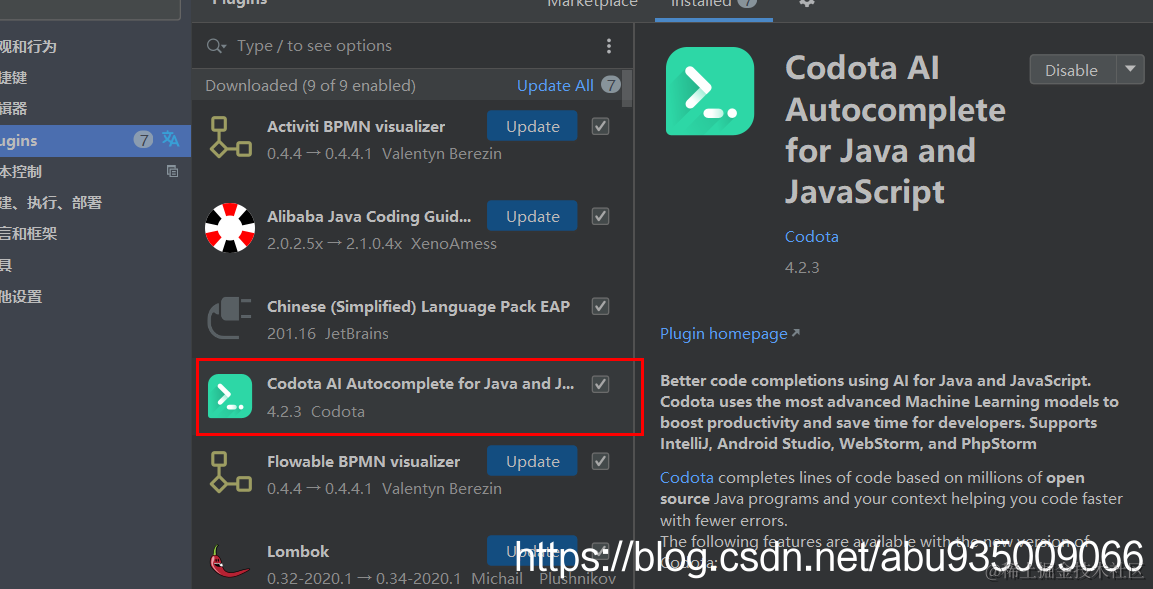The image size is (1153, 589).
Task: Click the badge 7 in Plugins sidebar row
Action: pyautogui.click(x=143, y=140)
